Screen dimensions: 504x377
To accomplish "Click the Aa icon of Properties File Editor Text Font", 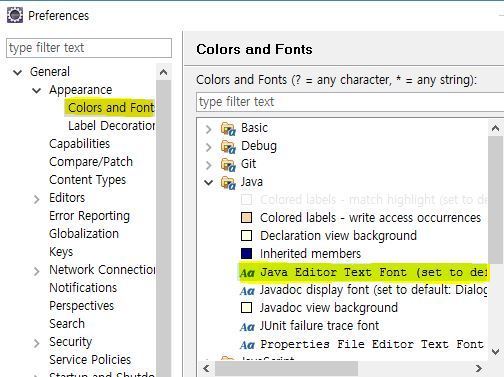I will (247, 345).
